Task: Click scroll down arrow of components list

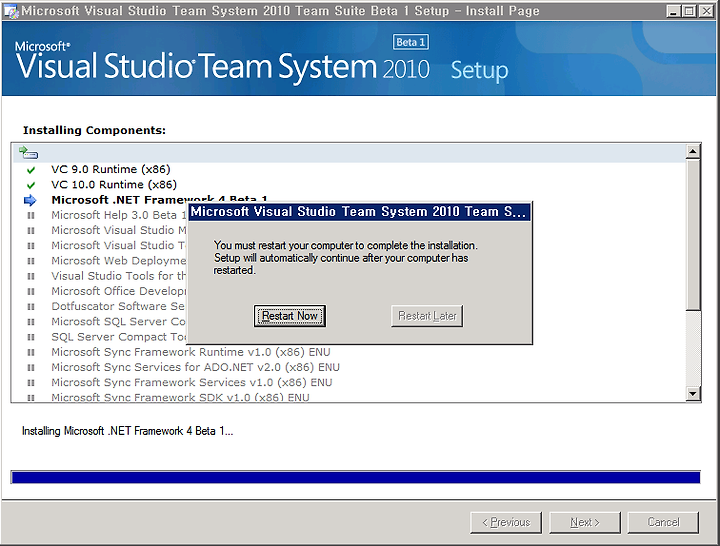Action: [x=692, y=394]
